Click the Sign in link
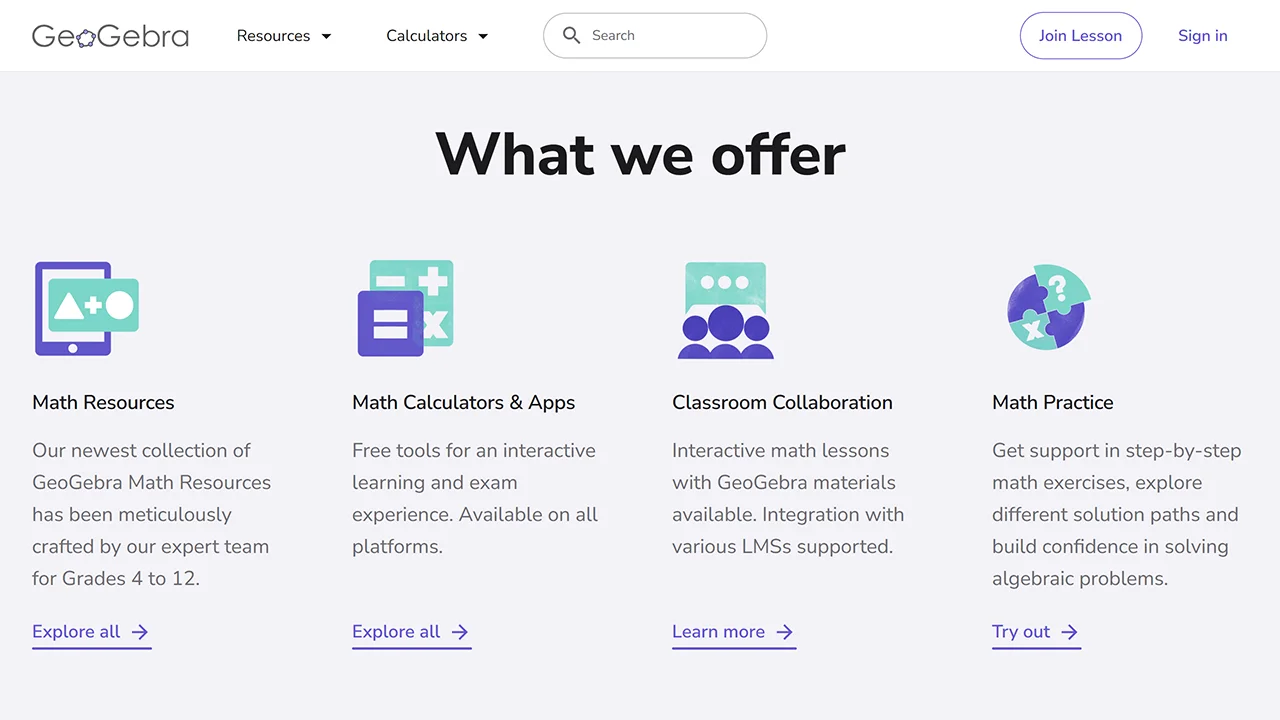Screen dimensions: 1280x720 (x=1202, y=36)
